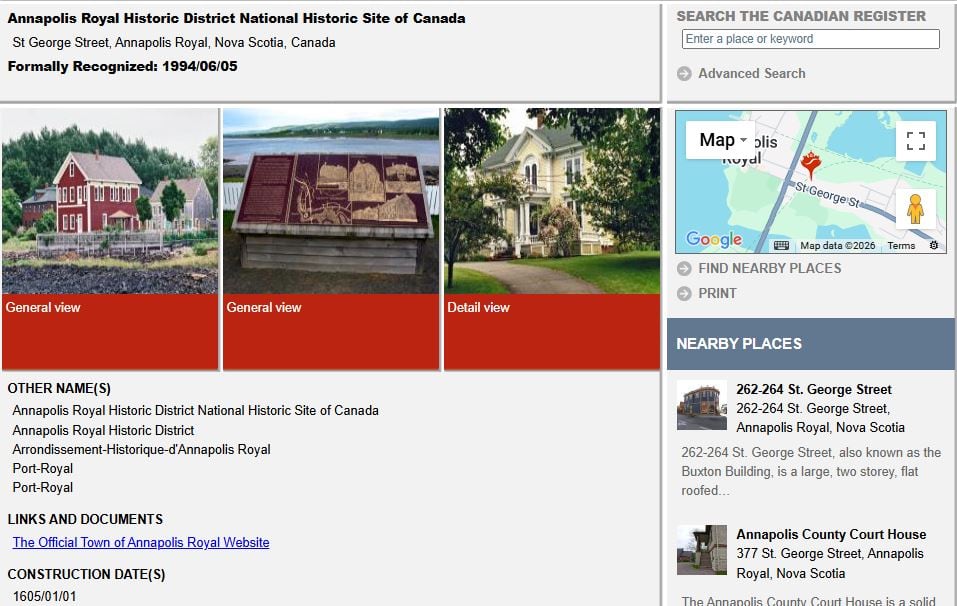Open the red farmhouse General view photo
Viewport: 957px width, 606px height.
click(110, 200)
